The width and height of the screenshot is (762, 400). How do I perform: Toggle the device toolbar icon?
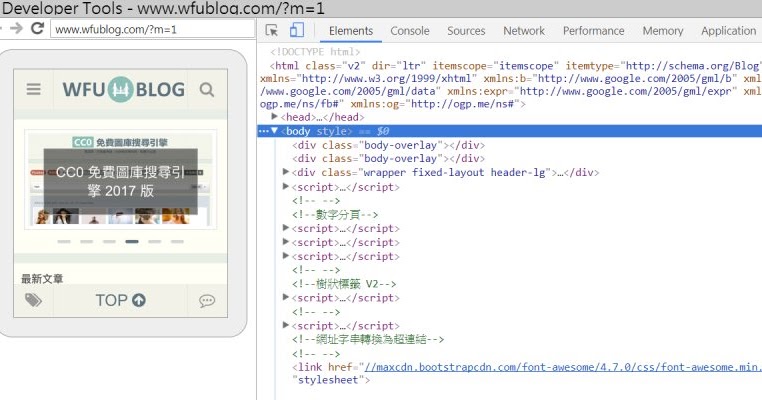click(x=296, y=30)
